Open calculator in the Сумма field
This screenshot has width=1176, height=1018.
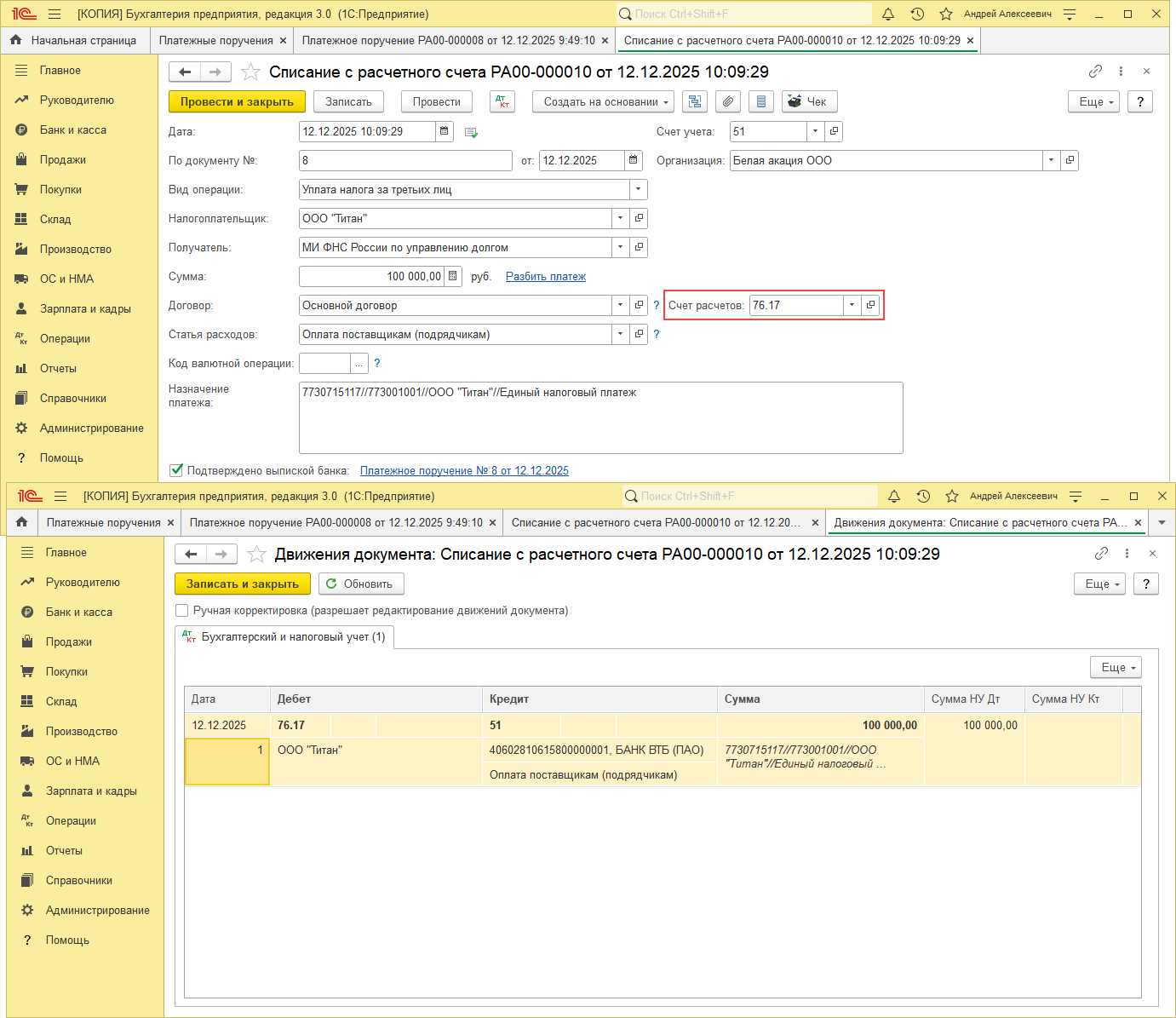tap(453, 276)
